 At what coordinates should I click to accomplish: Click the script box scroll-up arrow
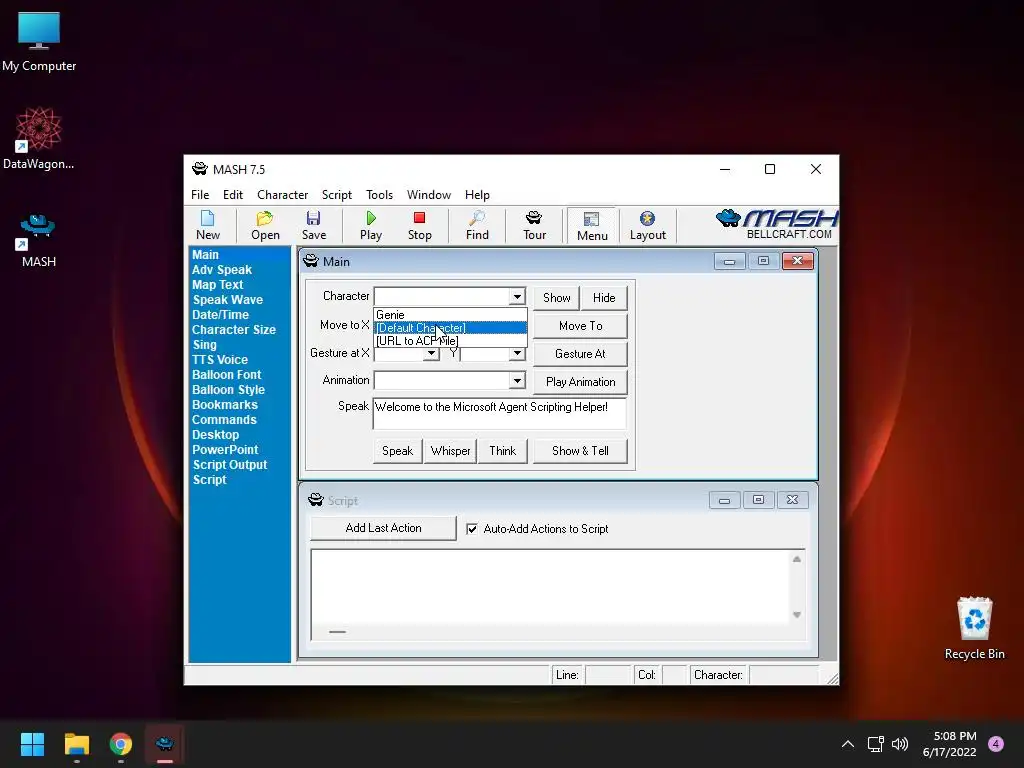797,559
